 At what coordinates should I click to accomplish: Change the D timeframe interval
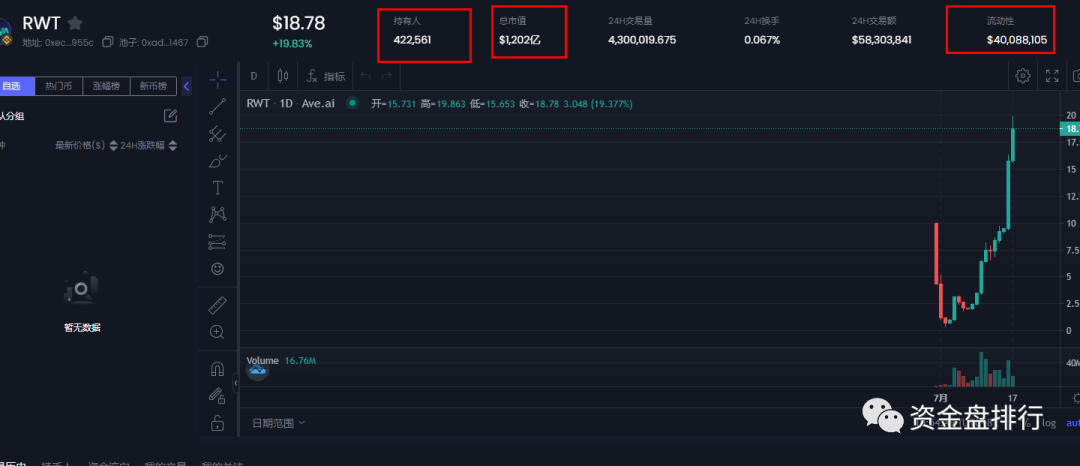[254, 76]
